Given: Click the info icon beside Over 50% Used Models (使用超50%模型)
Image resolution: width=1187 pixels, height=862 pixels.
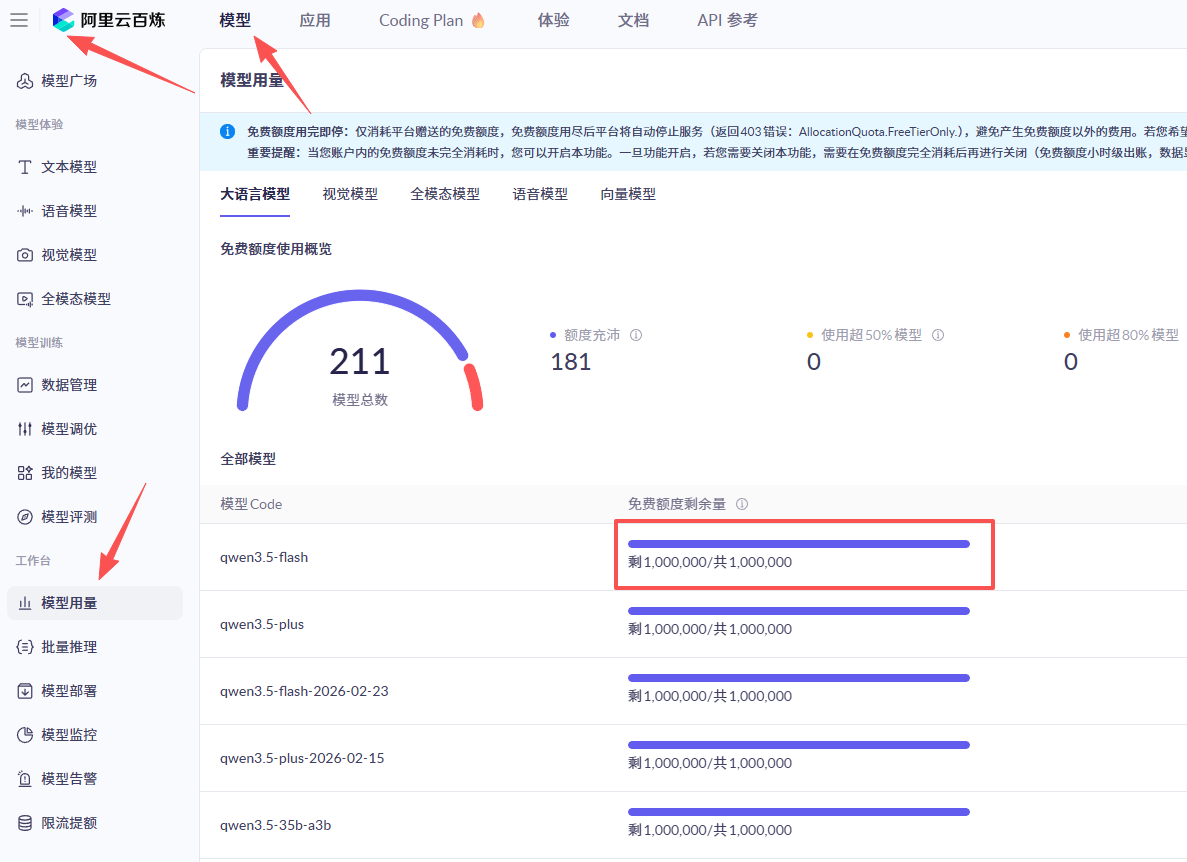Looking at the screenshot, I should click(938, 335).
